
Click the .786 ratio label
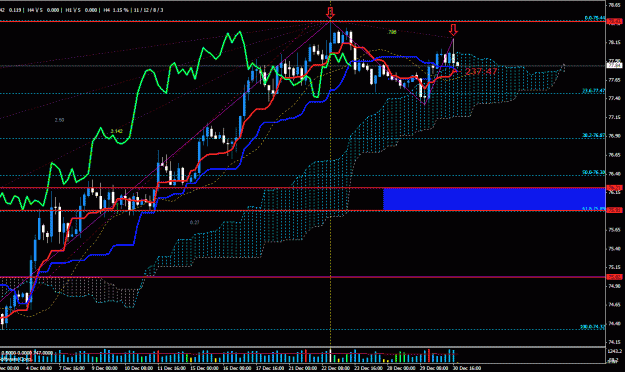point(392,32)
